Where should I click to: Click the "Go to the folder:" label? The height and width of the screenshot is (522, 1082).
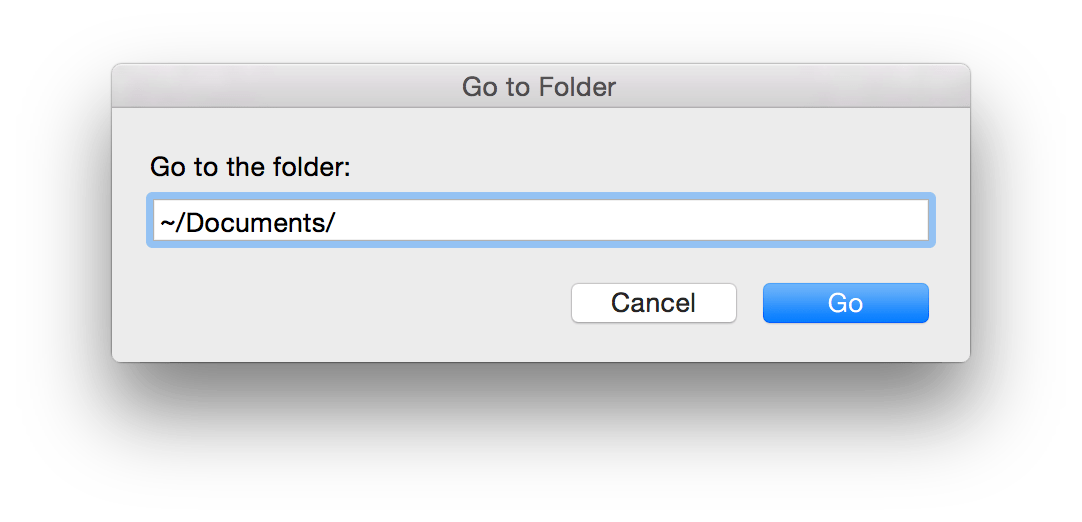pos(250,166)
